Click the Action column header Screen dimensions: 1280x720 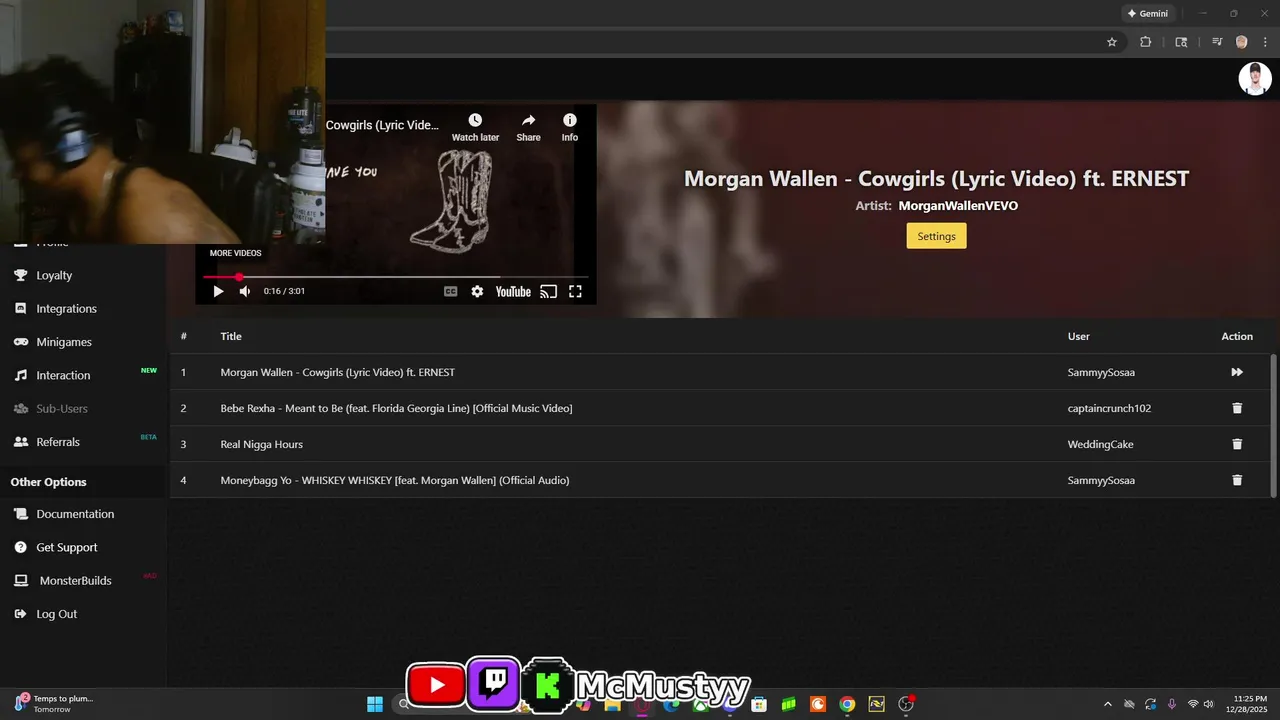point(1237,336)
